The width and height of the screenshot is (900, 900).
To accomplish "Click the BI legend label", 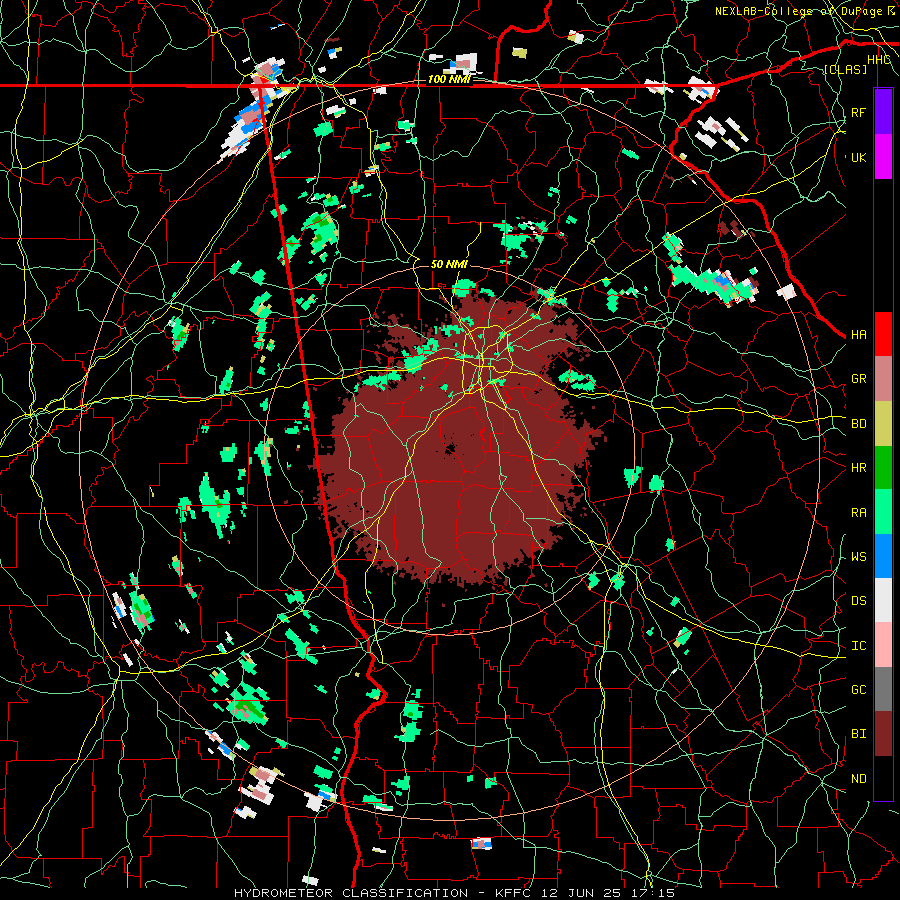I will click(x=859, y=734).
